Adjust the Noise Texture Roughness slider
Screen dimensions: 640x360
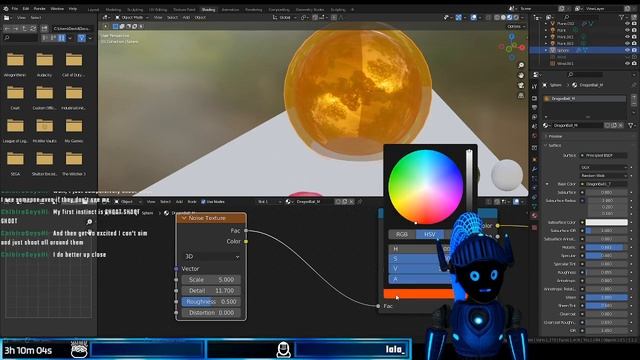pos(211,302)
